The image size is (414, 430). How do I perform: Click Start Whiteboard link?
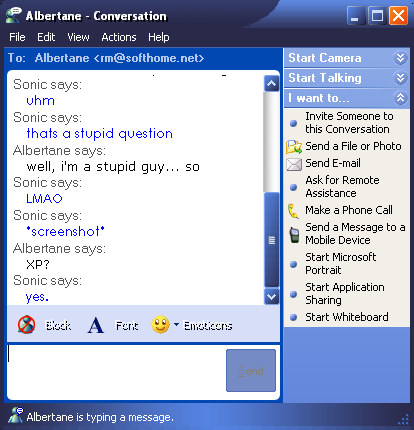347,317
